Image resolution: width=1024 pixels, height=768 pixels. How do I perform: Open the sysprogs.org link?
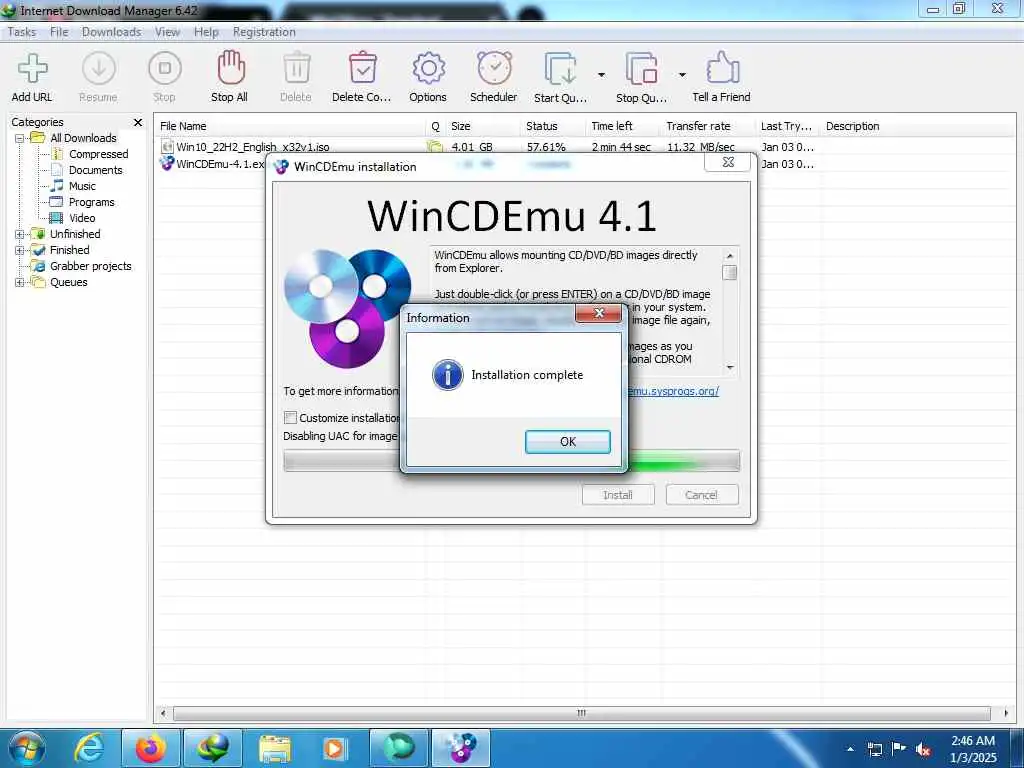click(x=673, y=391)
